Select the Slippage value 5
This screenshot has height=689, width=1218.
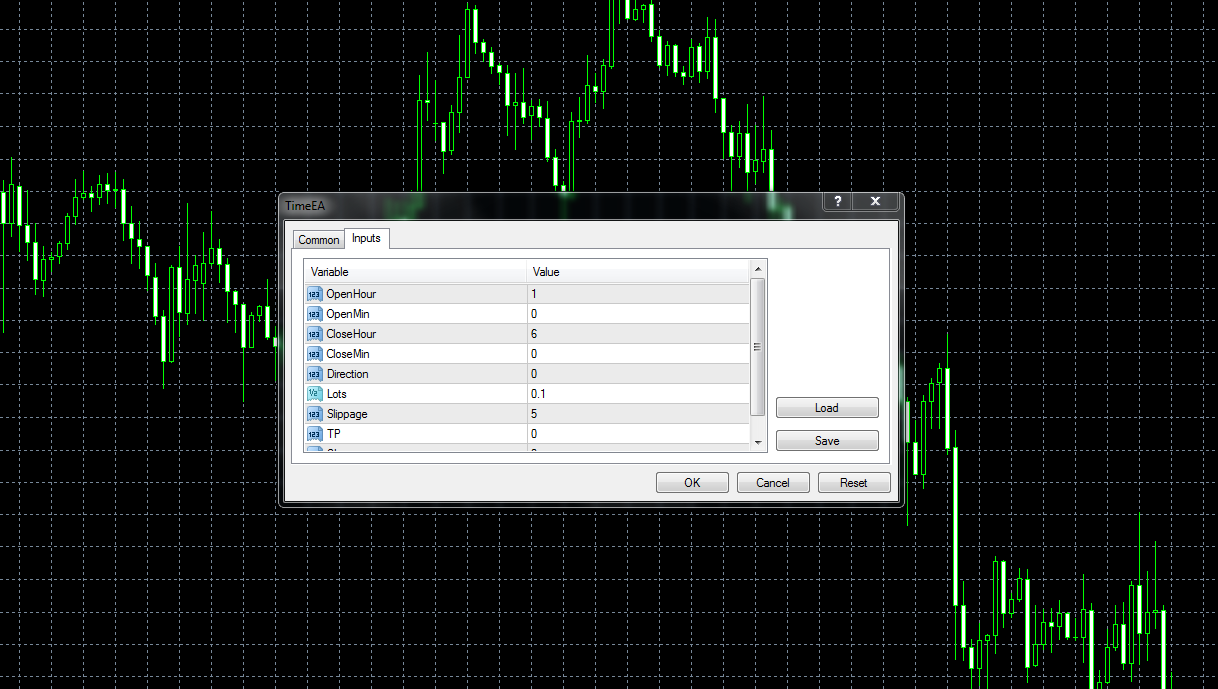point(638,414)
